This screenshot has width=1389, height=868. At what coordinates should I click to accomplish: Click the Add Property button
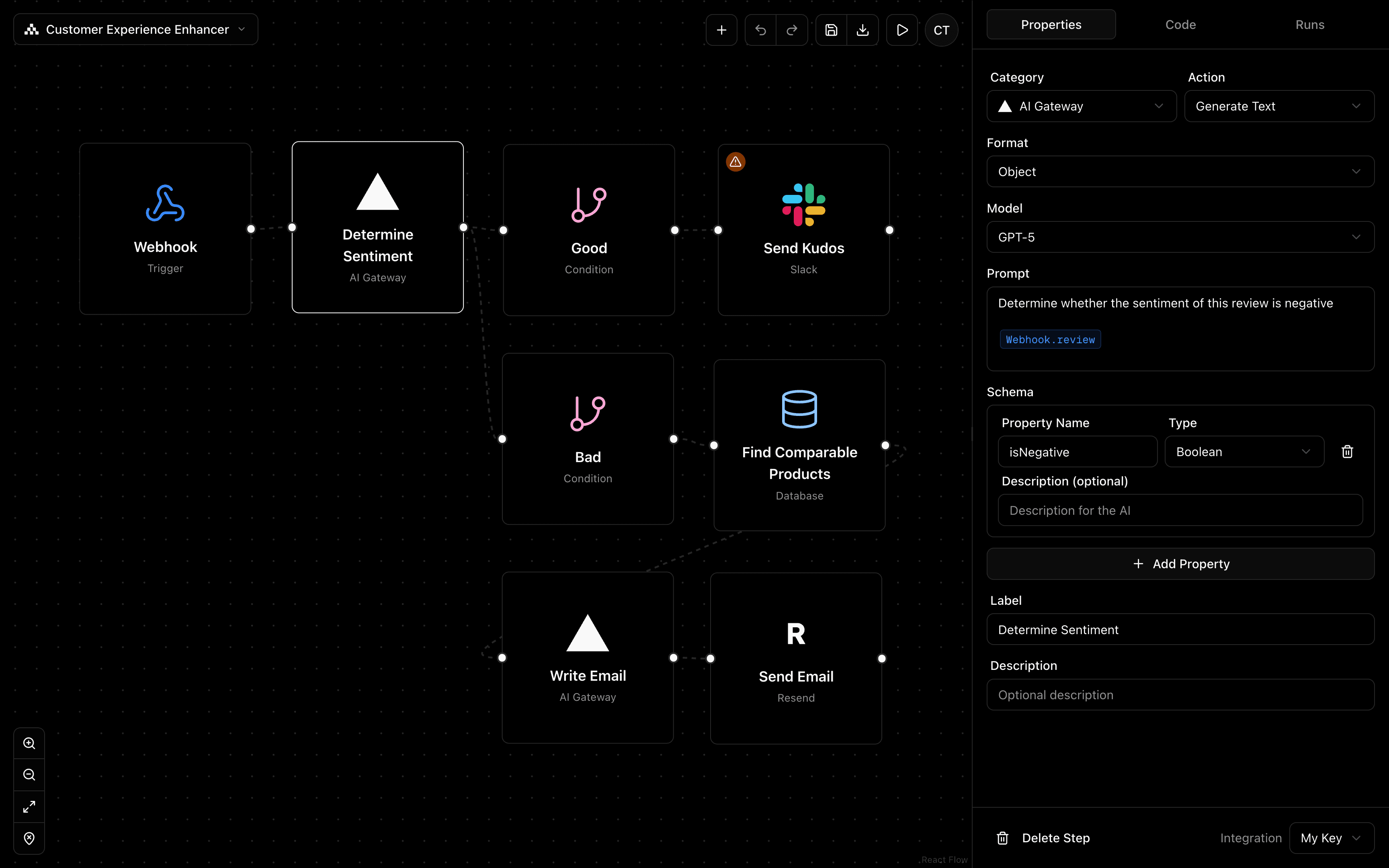[x=1180, y=564]
